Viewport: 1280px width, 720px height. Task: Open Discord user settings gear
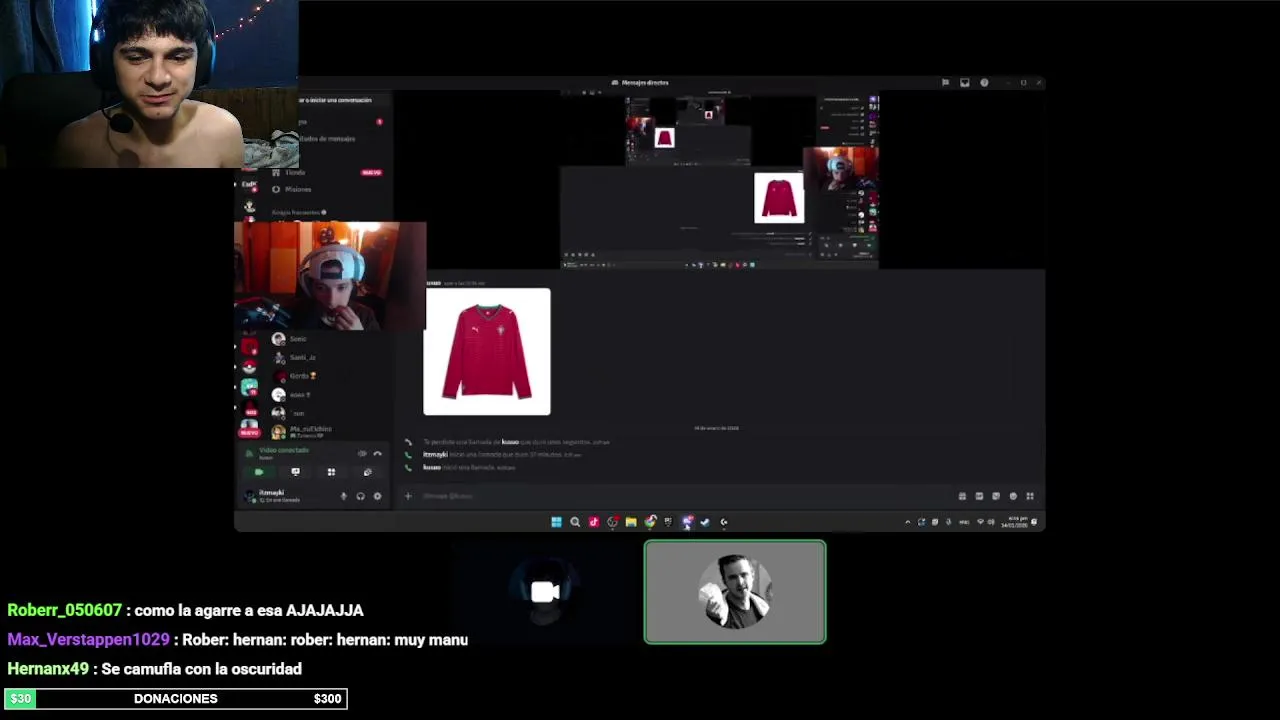[x=377, y=496]
